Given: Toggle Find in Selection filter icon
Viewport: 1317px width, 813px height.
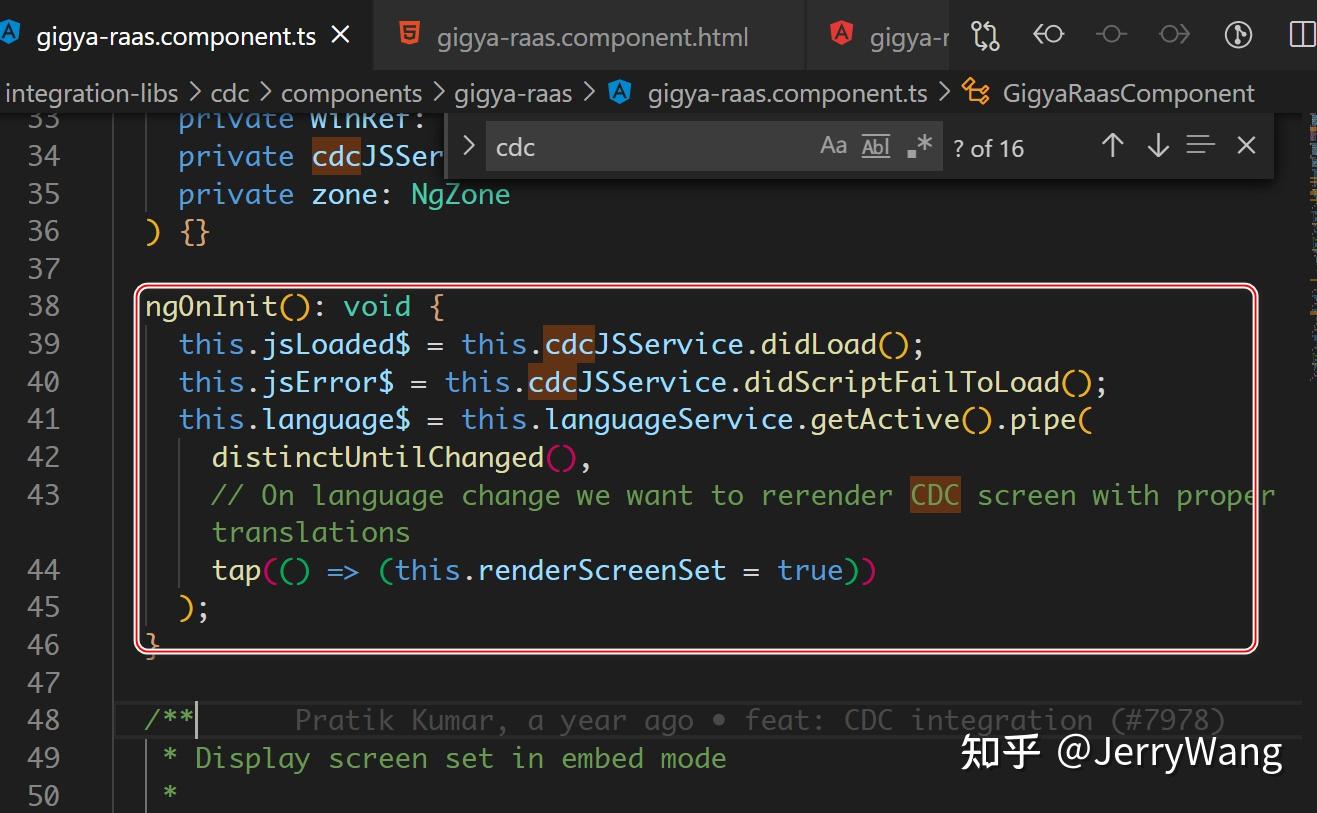Looking at the screenshot, I should (1200, 145).
